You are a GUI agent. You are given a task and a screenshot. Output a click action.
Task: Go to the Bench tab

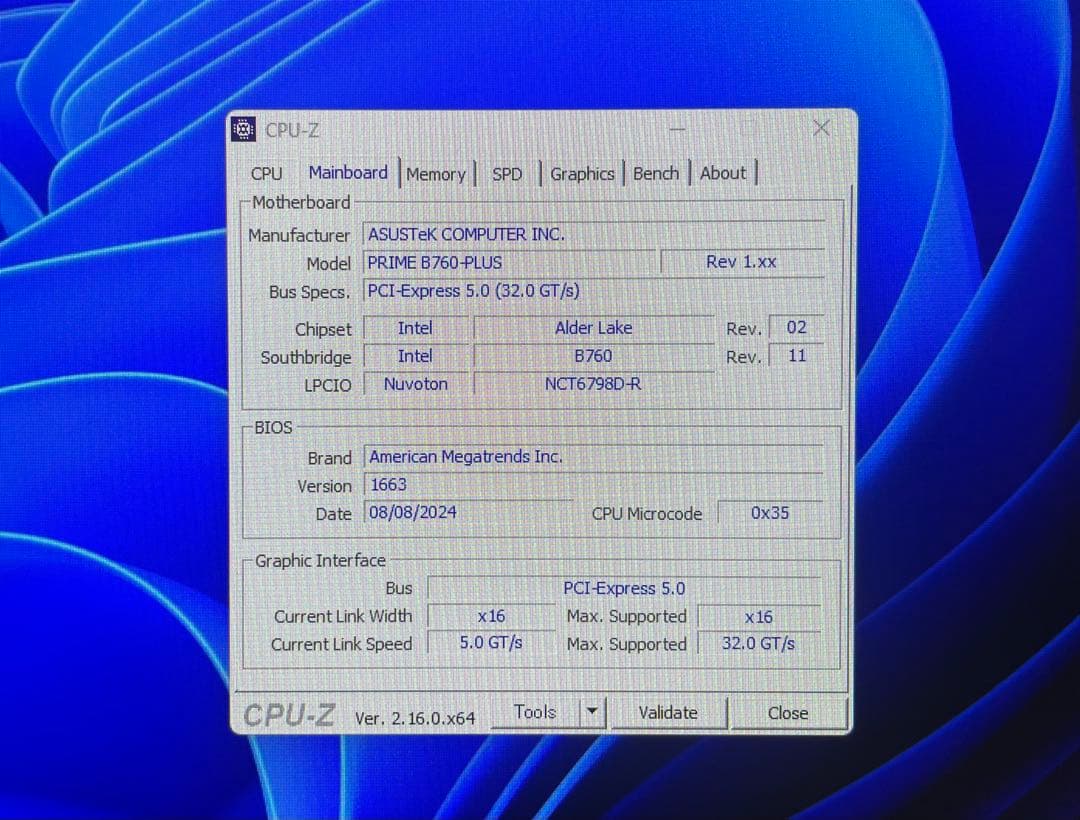pos(656,174)
